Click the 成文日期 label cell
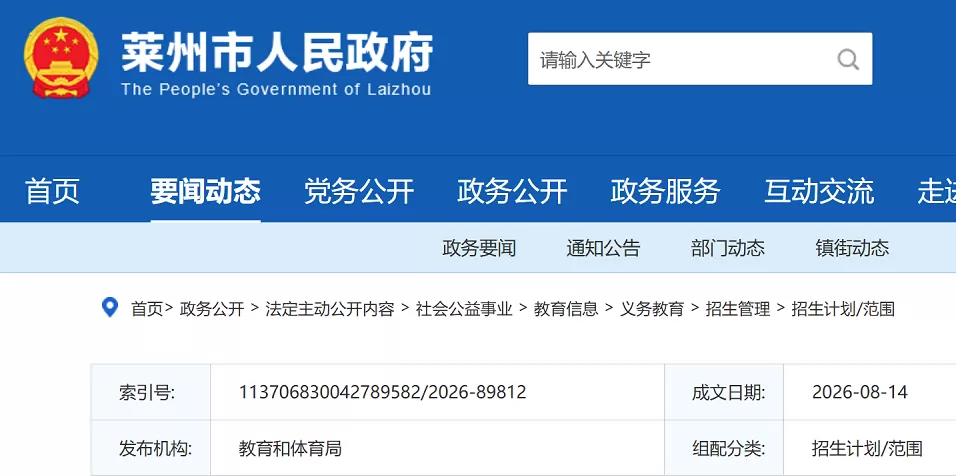Image resolution: width=956 pixels, height=476 pixels. tap(724, 392)
